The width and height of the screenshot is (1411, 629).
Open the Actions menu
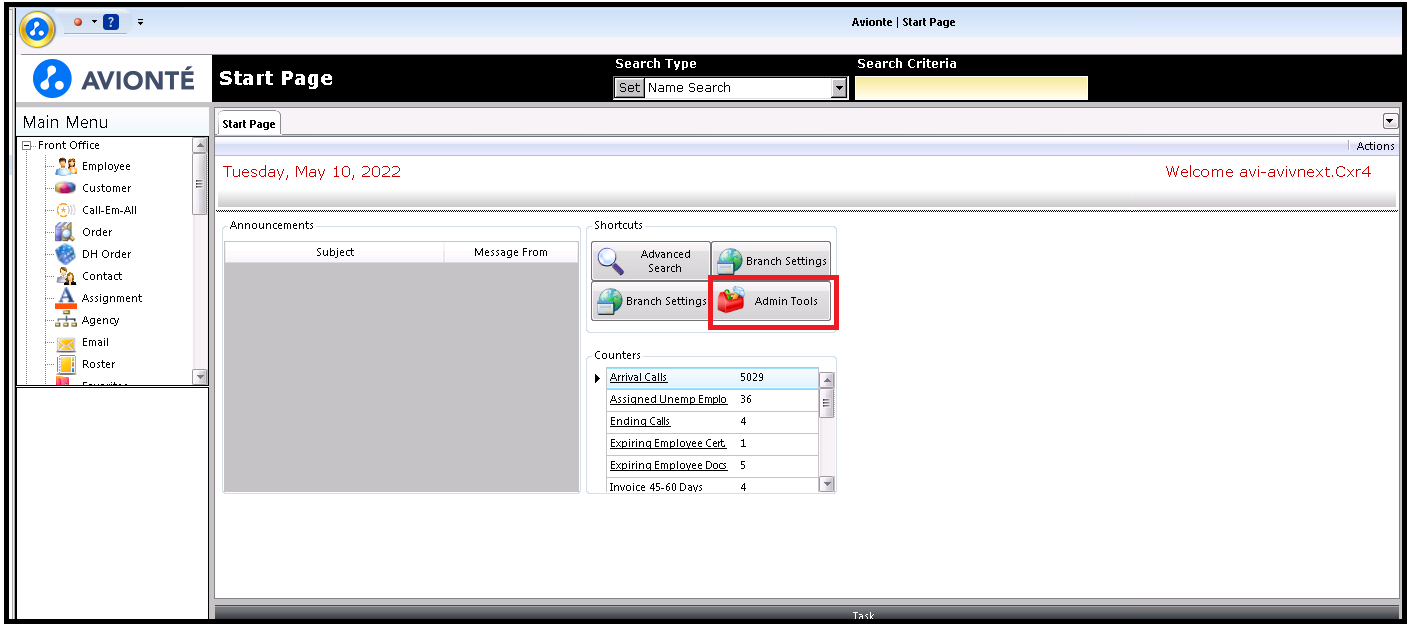click(x=1375, y=146)
